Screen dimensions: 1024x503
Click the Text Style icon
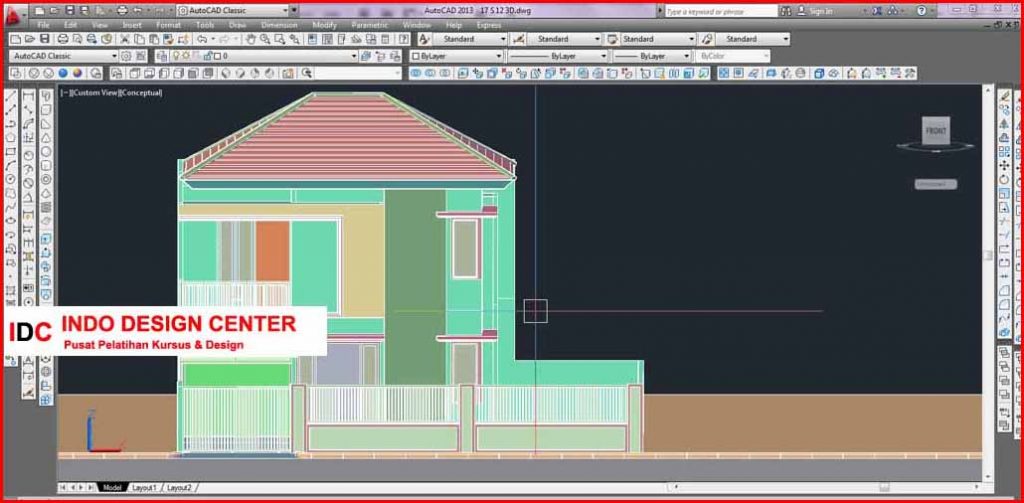click(x=424, y=39)
